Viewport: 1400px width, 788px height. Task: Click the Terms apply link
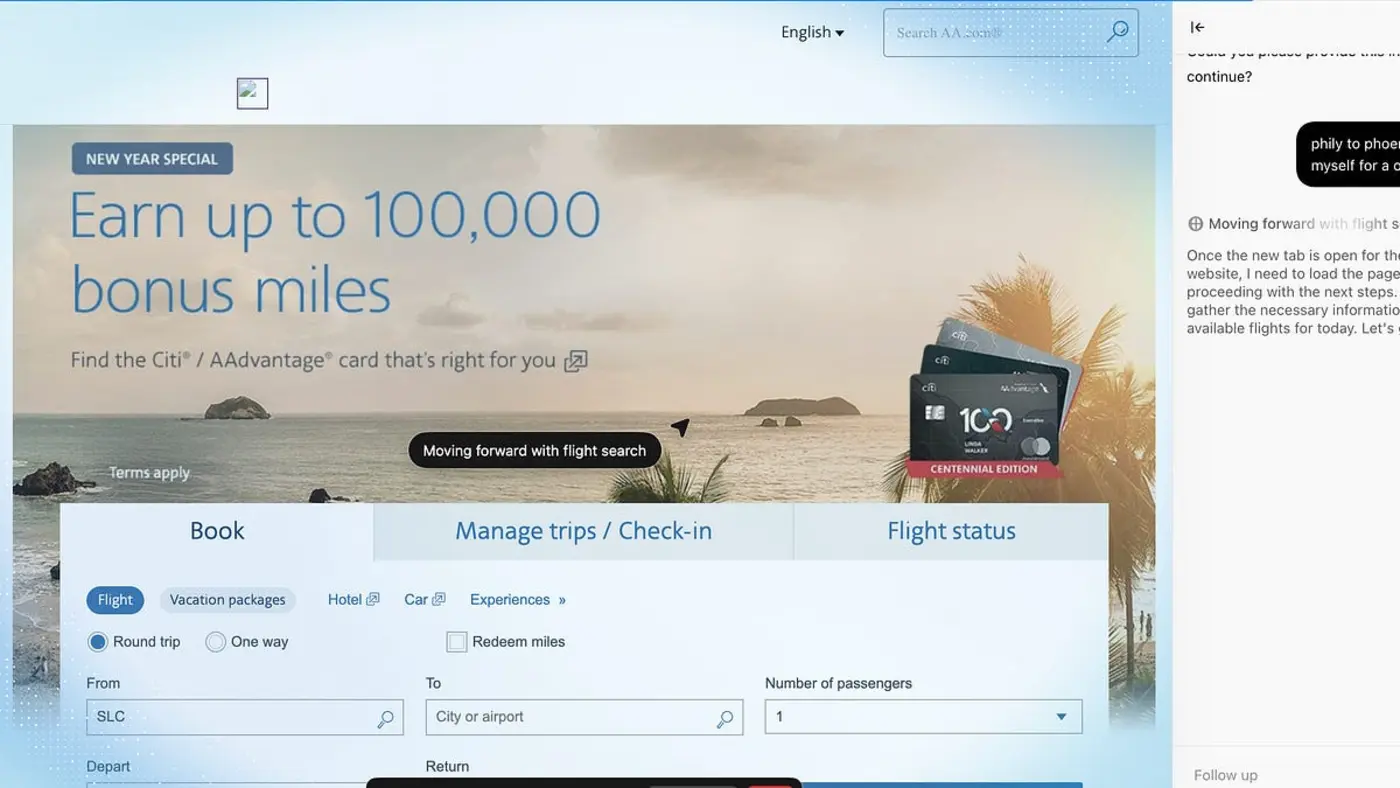[149, 472]
